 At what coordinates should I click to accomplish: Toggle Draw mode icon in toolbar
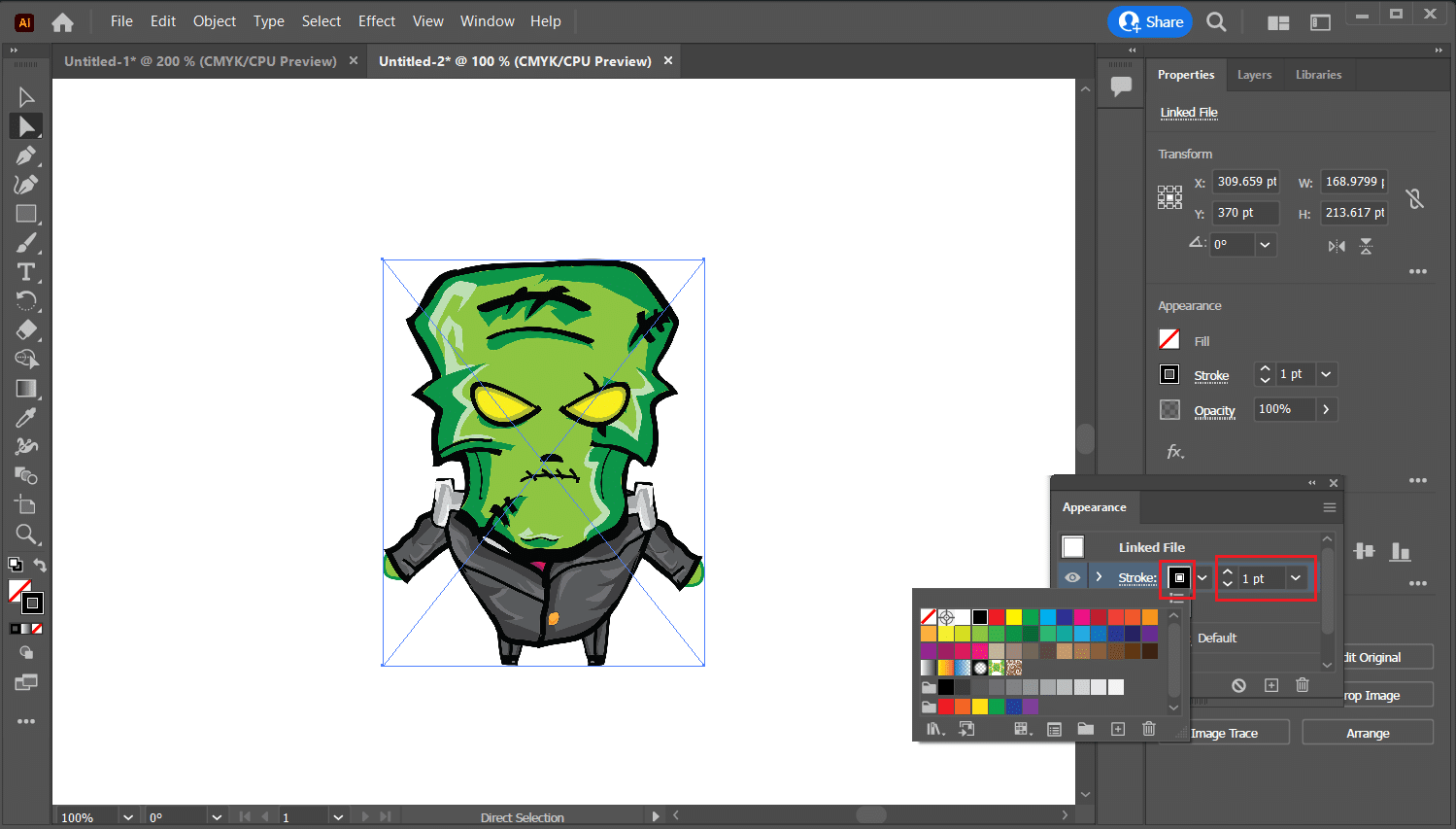pos(26,653)
